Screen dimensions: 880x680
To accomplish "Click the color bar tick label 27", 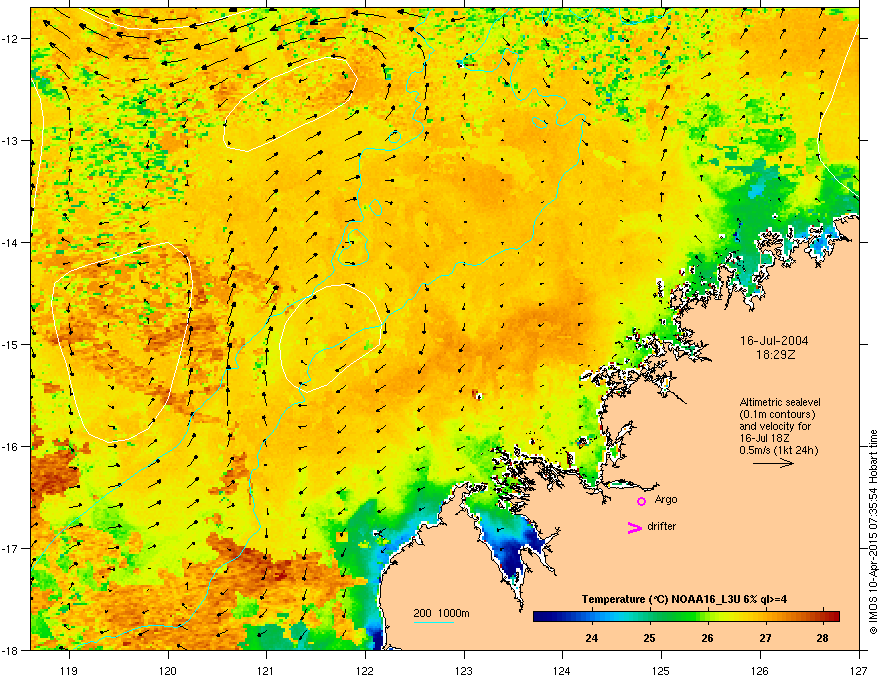I will [765, 638].
